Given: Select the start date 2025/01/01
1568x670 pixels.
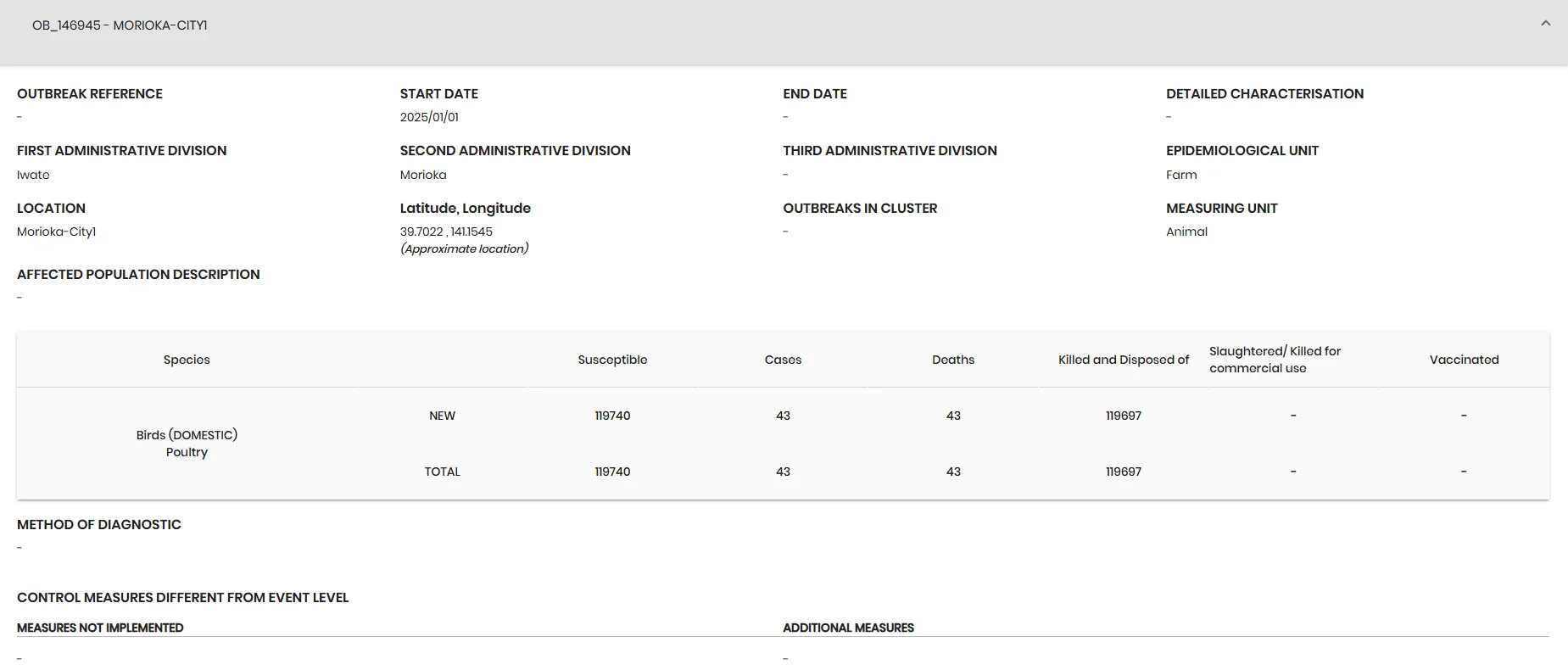Looking at the screenshot, I should (x=429, y=117).
